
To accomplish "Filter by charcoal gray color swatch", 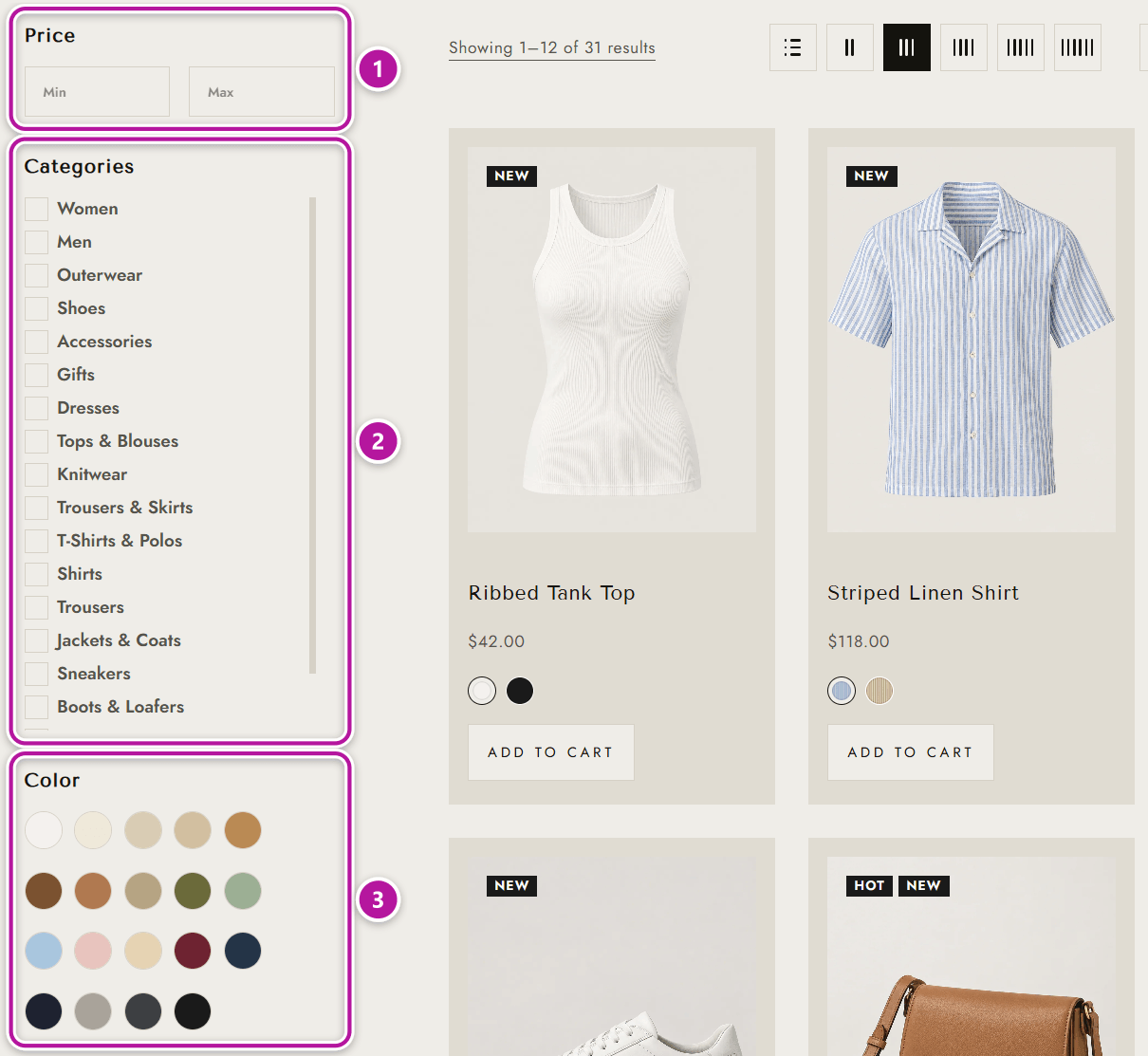I will pos(143,1011).
